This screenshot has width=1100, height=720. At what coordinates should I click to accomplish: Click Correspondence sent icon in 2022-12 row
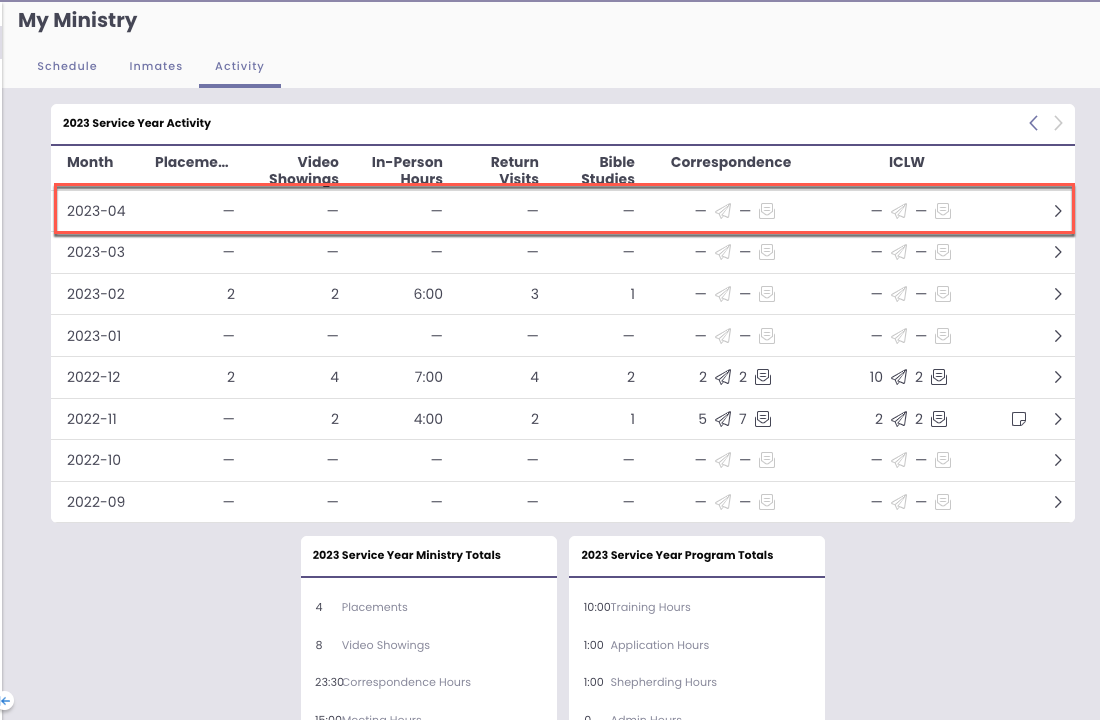click(x=723, y=377)
